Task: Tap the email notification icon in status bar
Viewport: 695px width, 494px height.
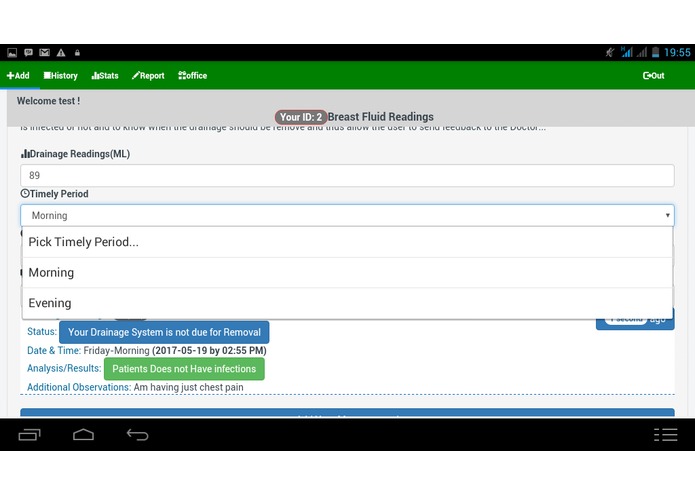Action: click(44, 53)
